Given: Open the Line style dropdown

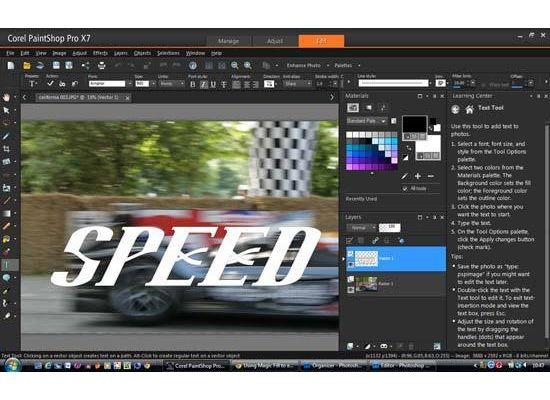Looking at the screenshot, I should pyautogui.click(x=430, y=83).
